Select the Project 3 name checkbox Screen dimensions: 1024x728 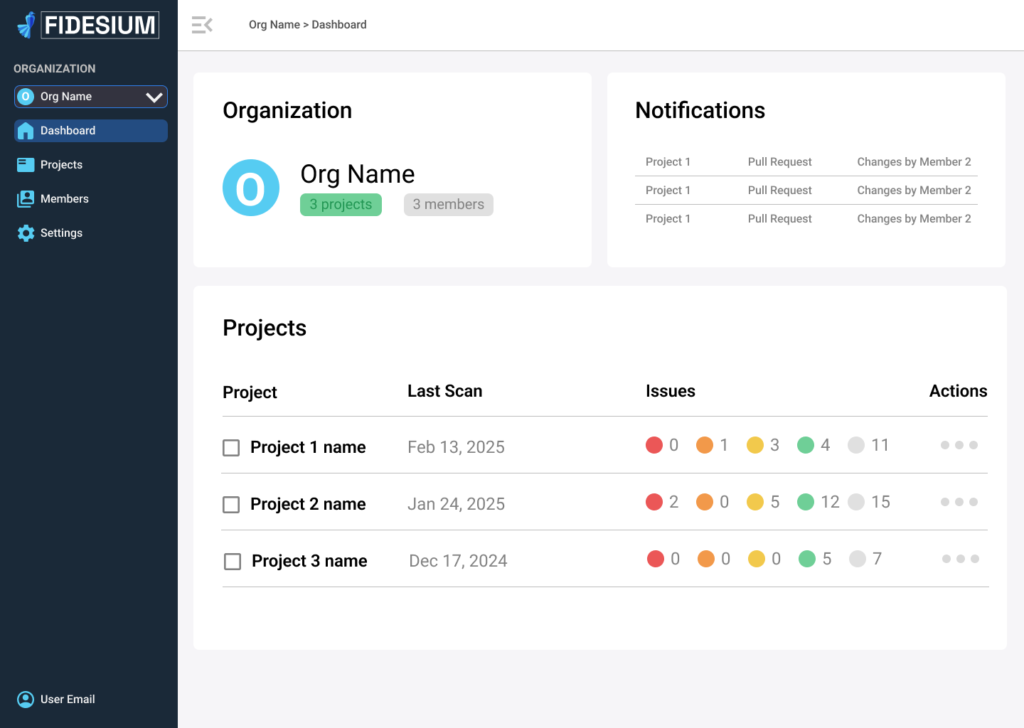(x=232, y=562)
